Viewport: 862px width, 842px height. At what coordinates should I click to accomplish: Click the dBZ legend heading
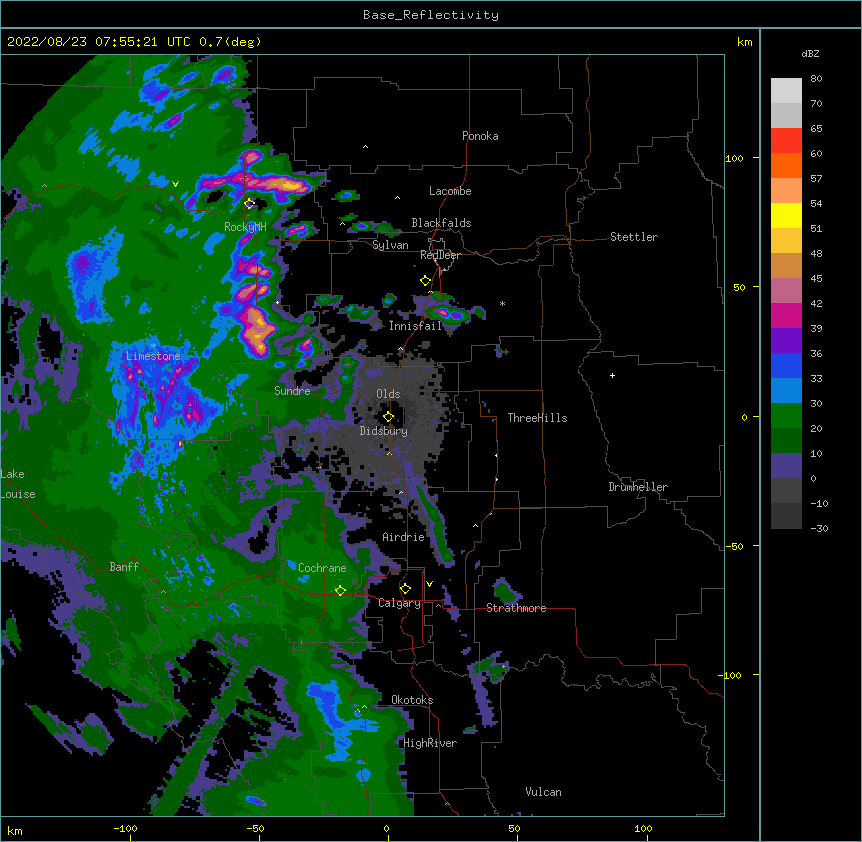[x=810, y=54]
